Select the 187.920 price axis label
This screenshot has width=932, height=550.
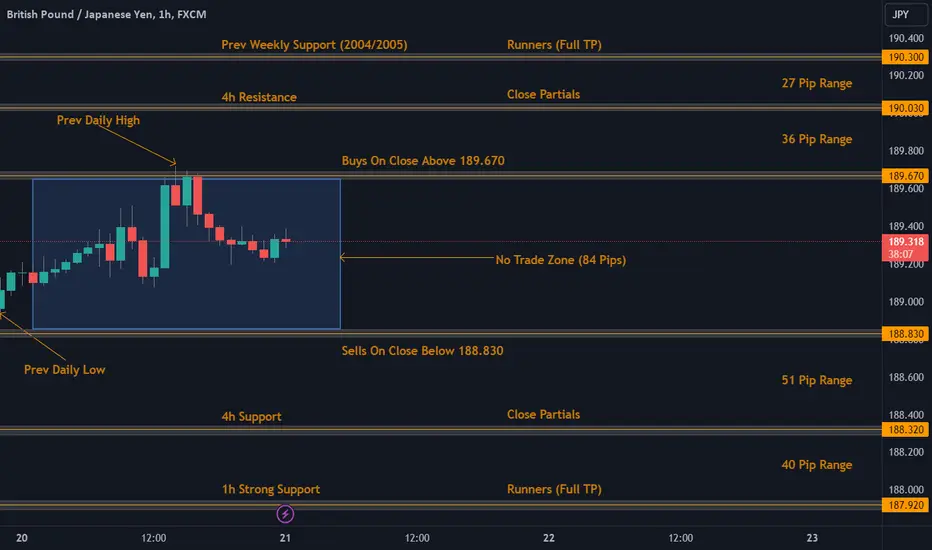coord(903,505)
